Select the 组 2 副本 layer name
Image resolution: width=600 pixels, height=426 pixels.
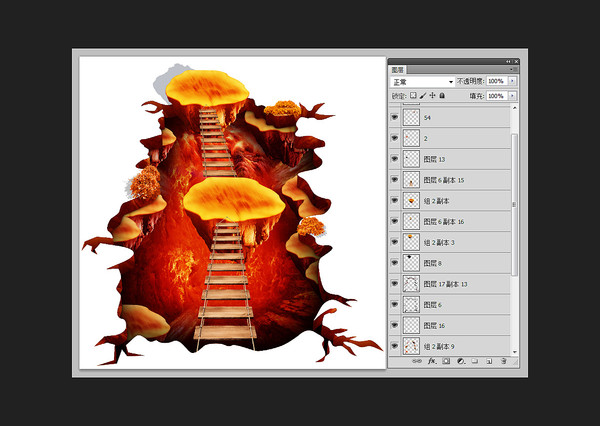tap(436, 201)
